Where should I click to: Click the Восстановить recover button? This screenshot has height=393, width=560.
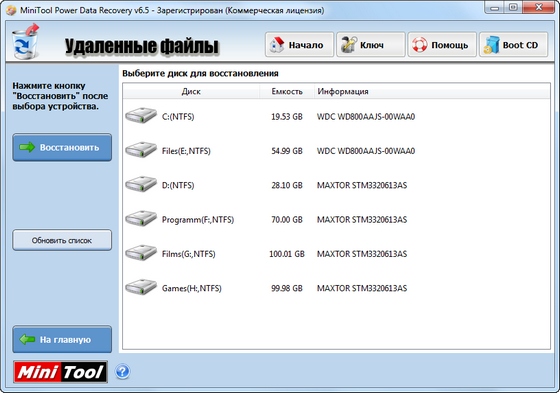[62, 148]
